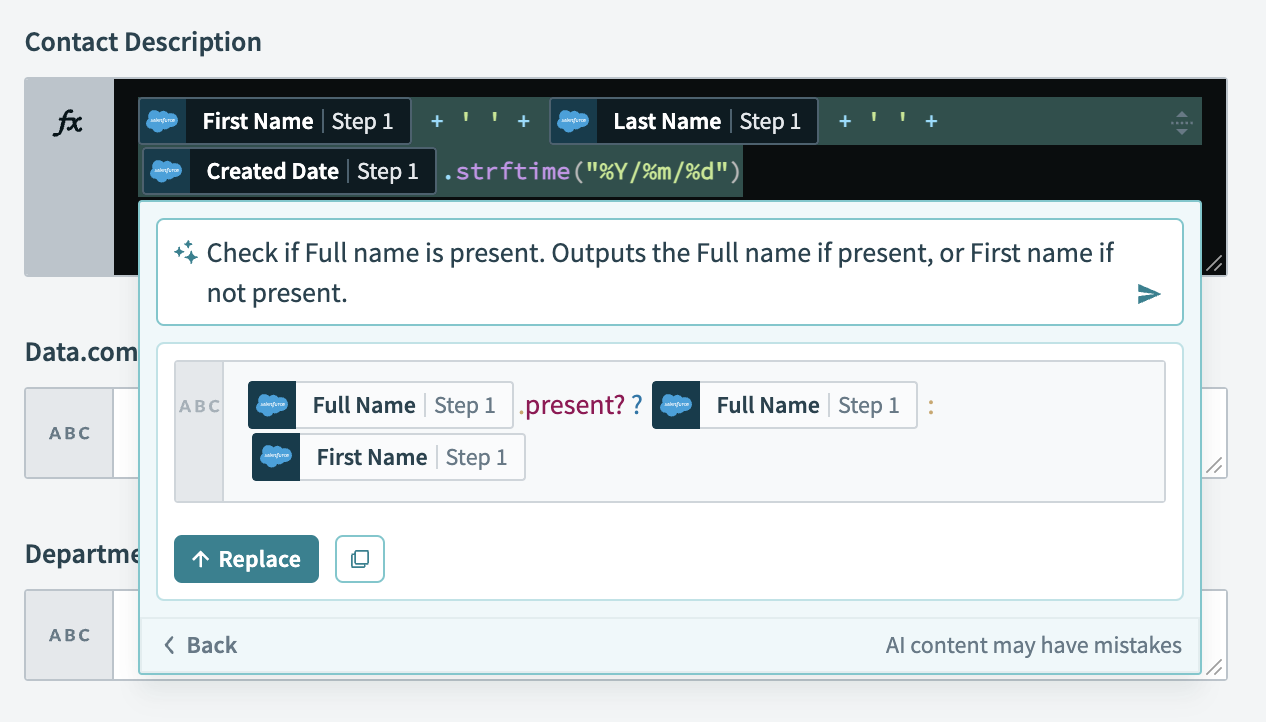Click Salesforce icon on Created Date pill
The height and width of the screenshot is (722, 1266).
pyautogui.click(x=167, y=171)
